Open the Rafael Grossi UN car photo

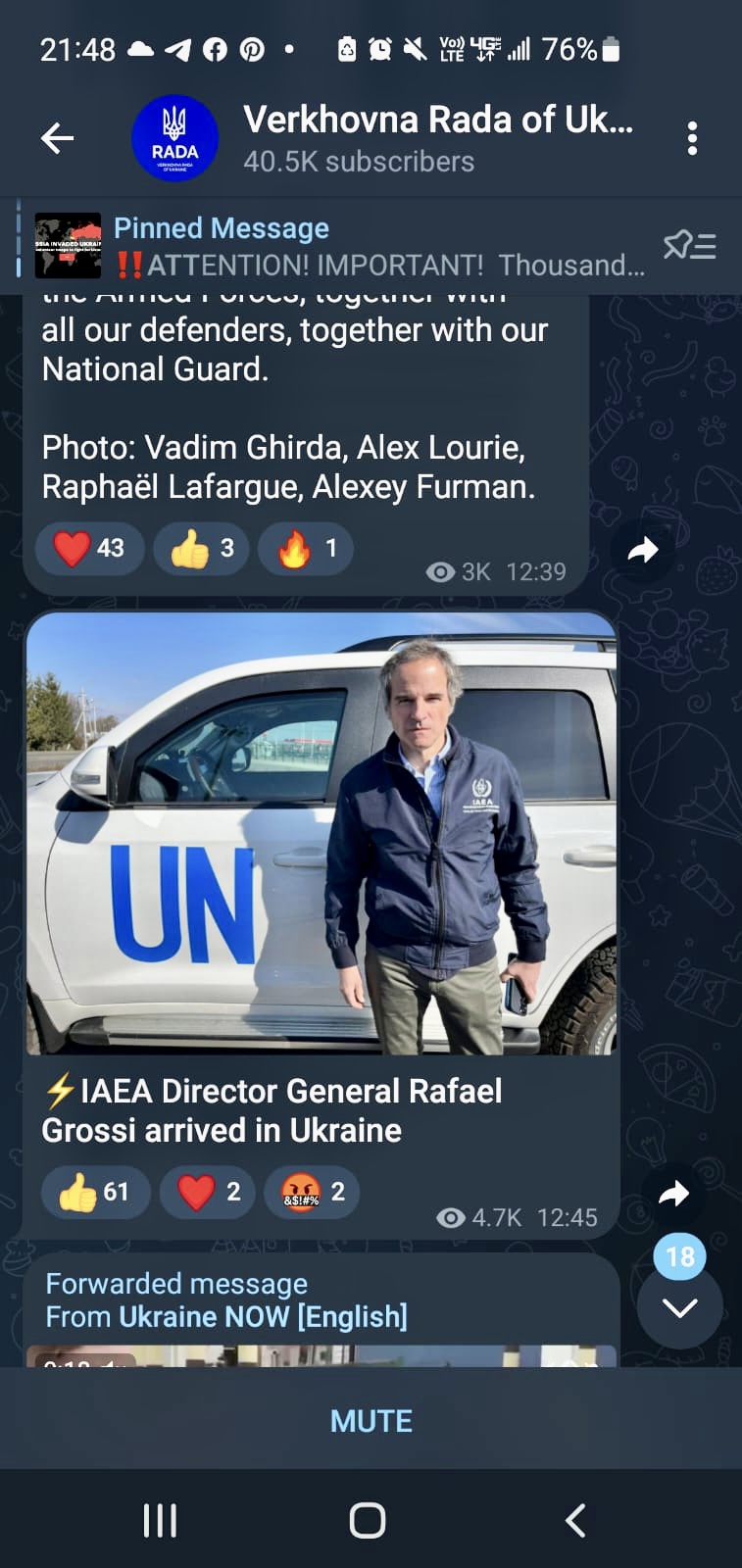pyautogui.click(x=322, y=834)
